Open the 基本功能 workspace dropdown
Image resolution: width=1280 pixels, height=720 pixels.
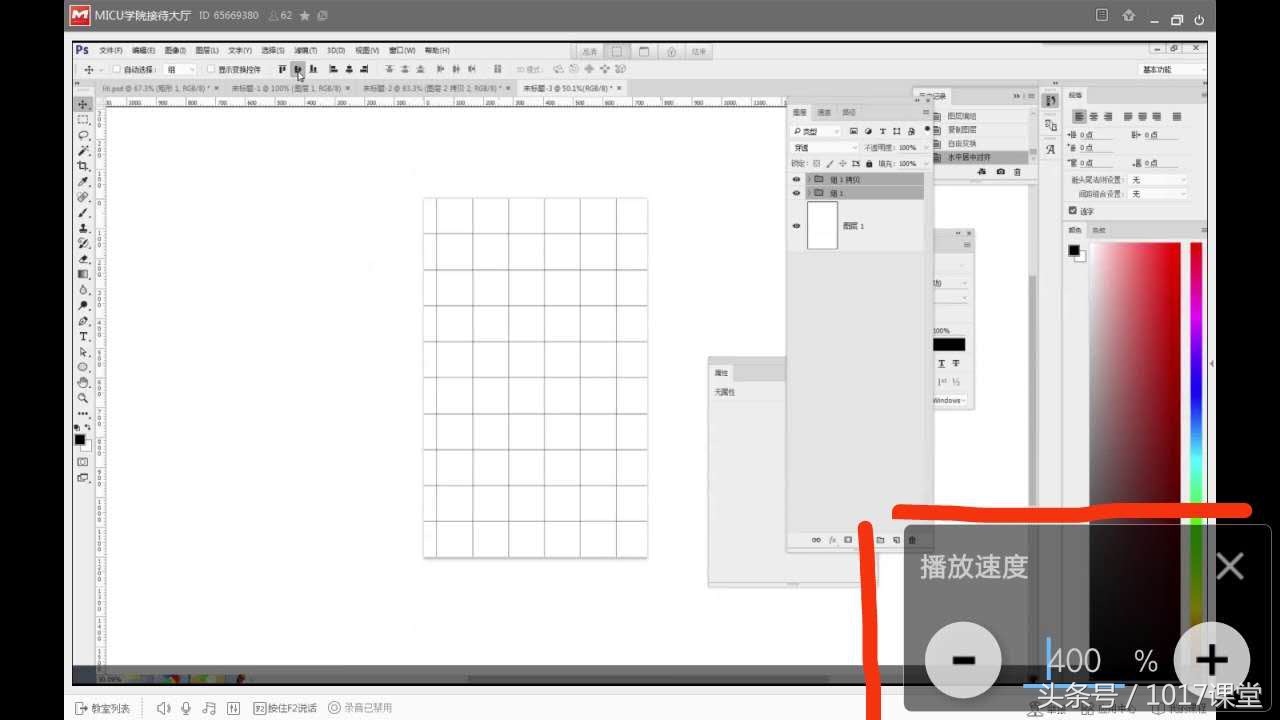pos(1172,69)
